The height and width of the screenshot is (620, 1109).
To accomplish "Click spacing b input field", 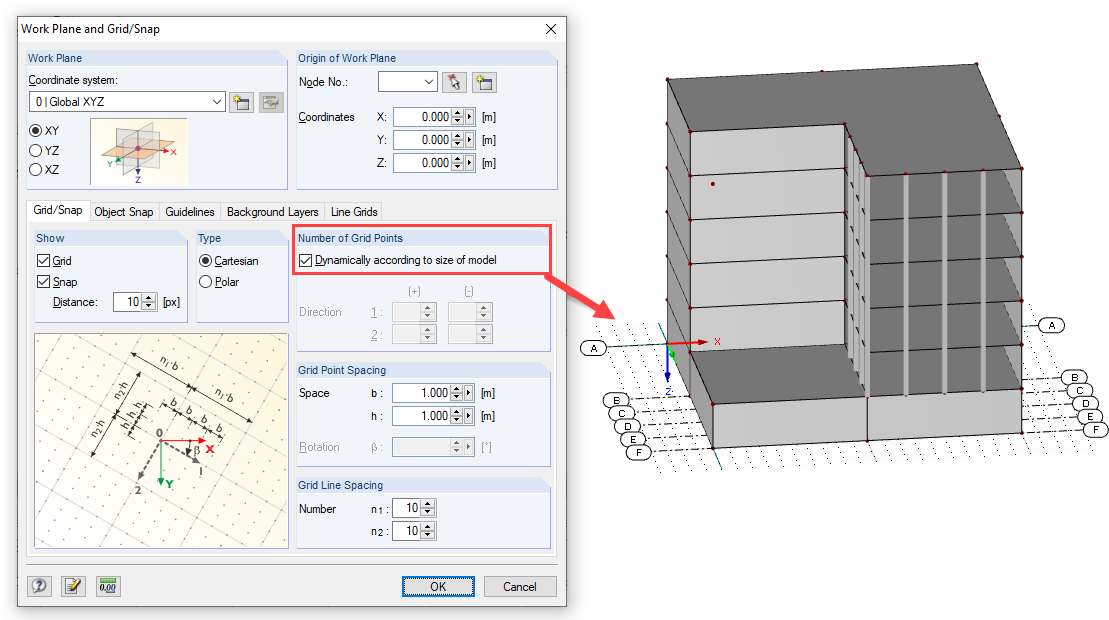I will tap(422, 393).
